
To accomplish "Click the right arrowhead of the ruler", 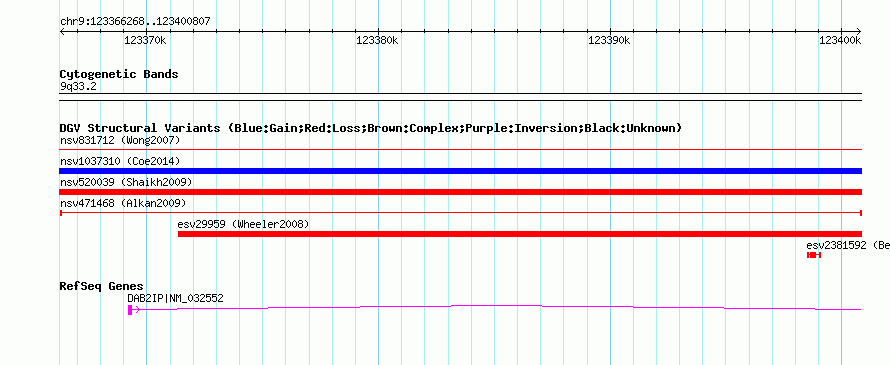I will point(859,31).
